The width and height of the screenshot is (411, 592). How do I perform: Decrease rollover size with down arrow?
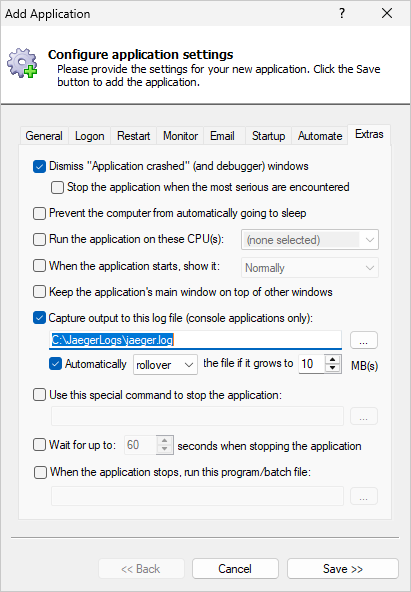click(x=332, y=368)
